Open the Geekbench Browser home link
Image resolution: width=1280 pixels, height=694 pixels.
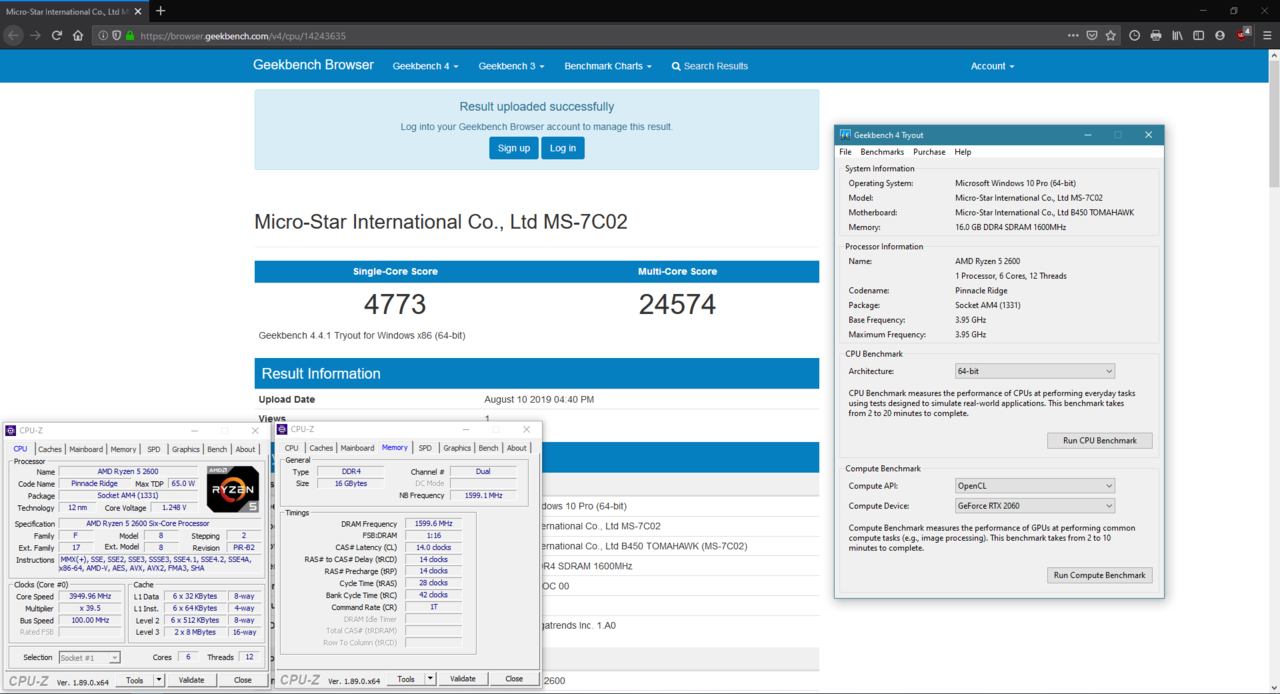point(313,65)
